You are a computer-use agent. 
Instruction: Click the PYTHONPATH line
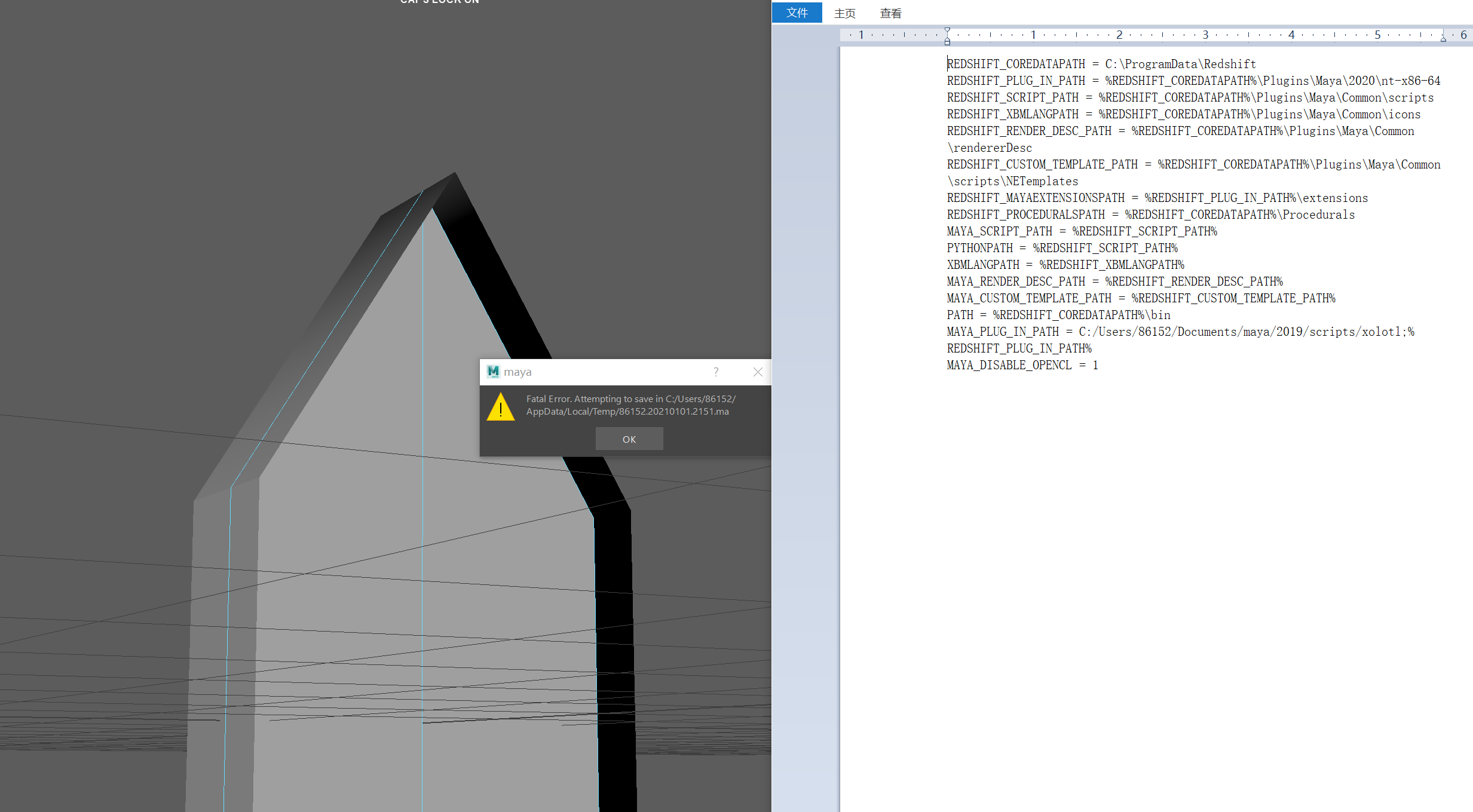pos(1062,248)
